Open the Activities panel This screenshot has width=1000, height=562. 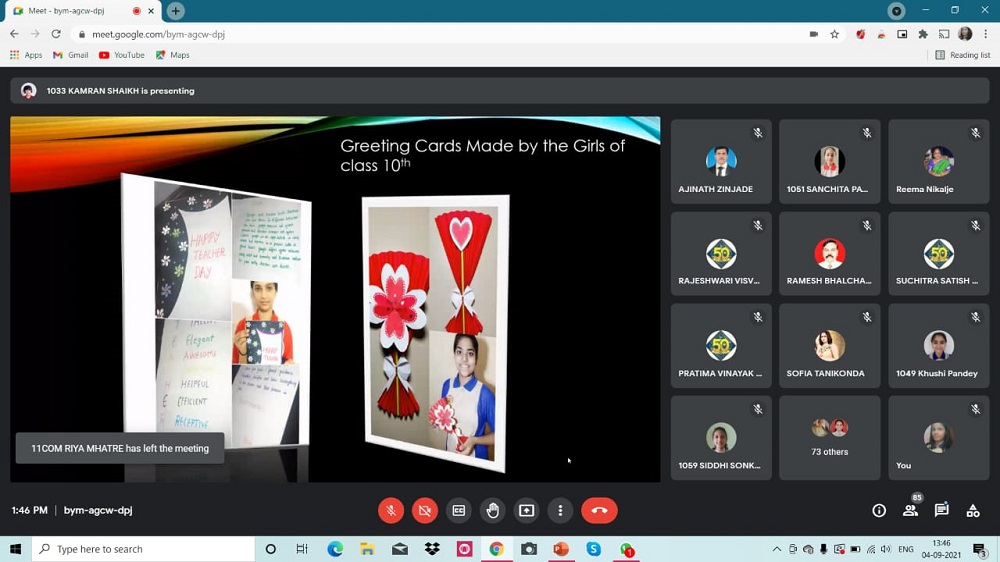(x=973, y=510)
